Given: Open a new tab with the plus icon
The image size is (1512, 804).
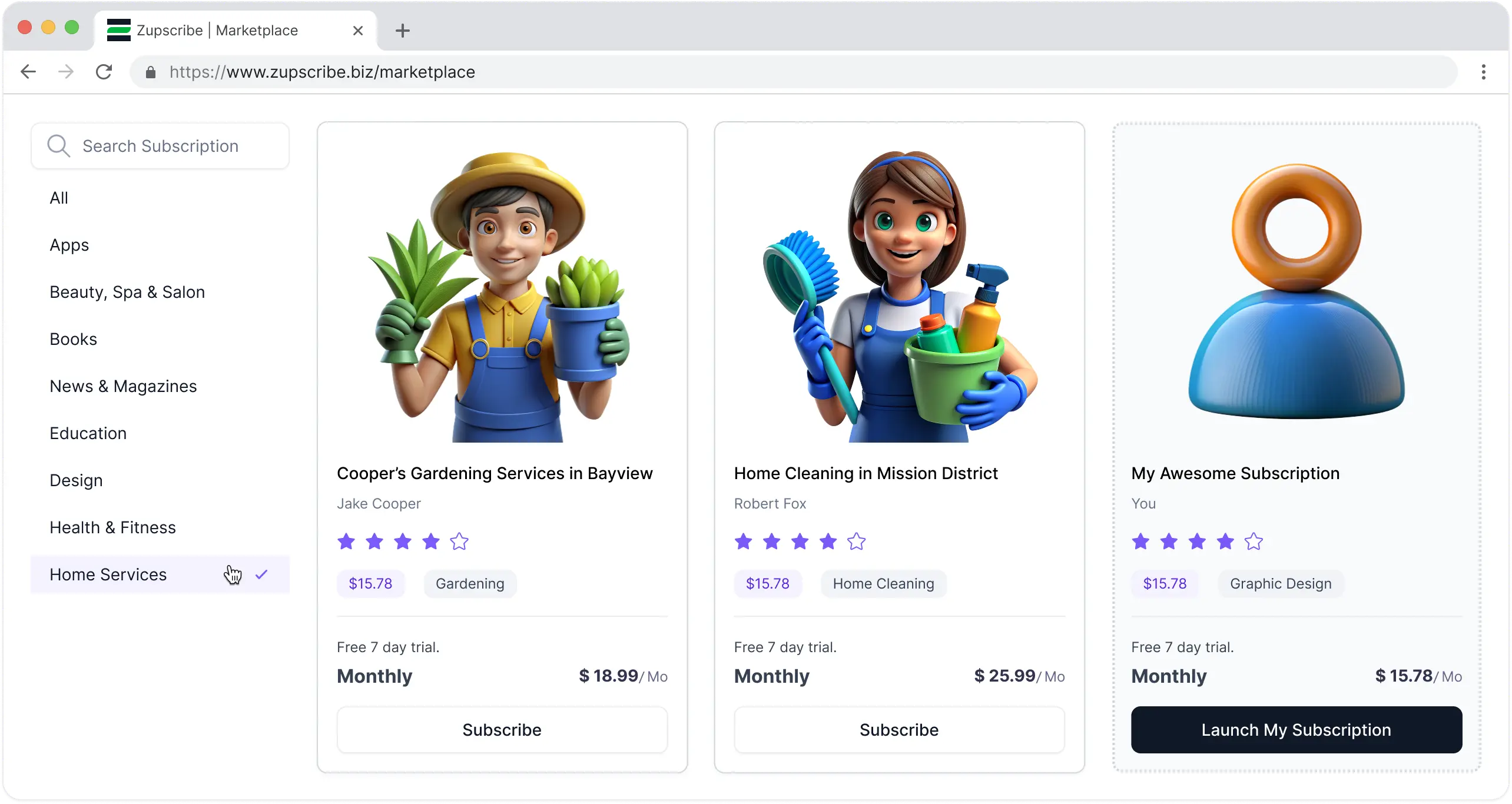Looking at the screenshot, I should [402, 30].
